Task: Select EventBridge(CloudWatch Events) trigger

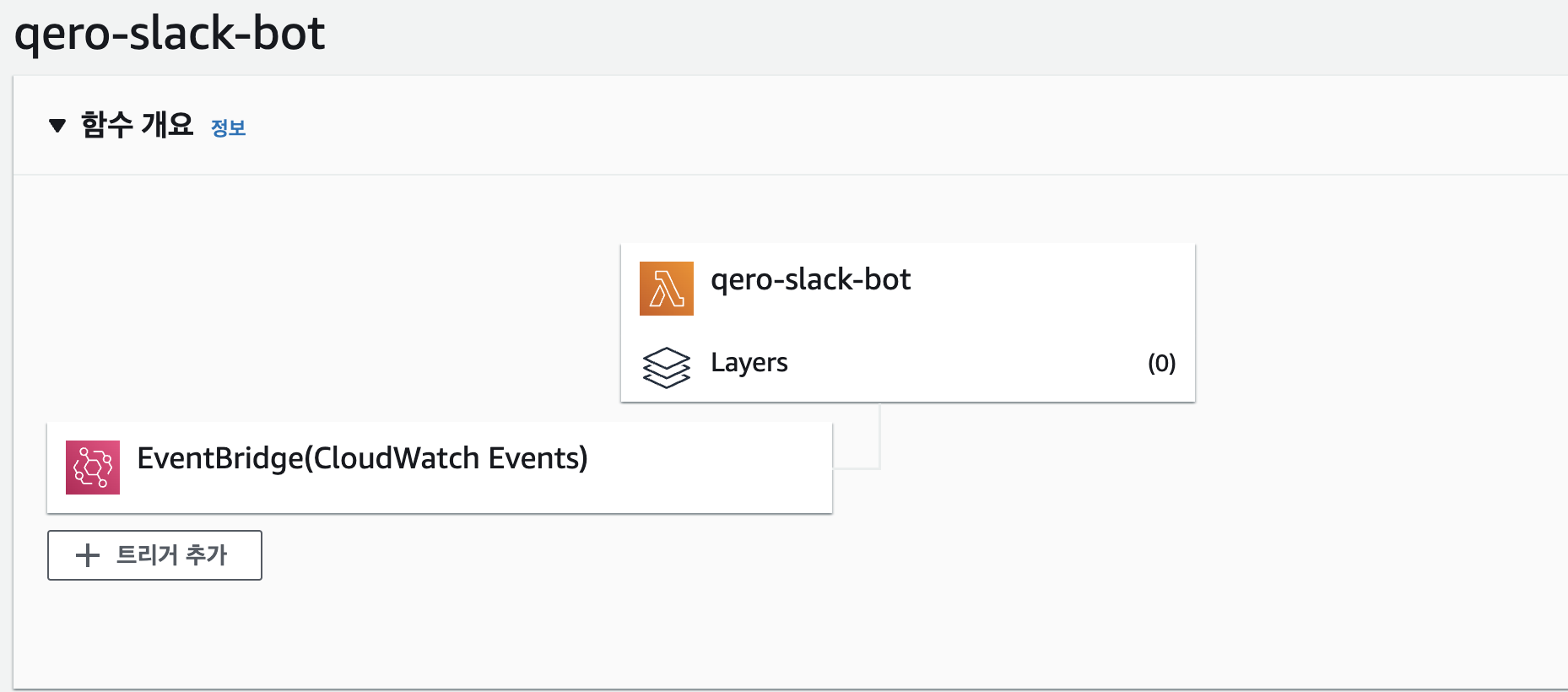Action: [x=440, y=468]
